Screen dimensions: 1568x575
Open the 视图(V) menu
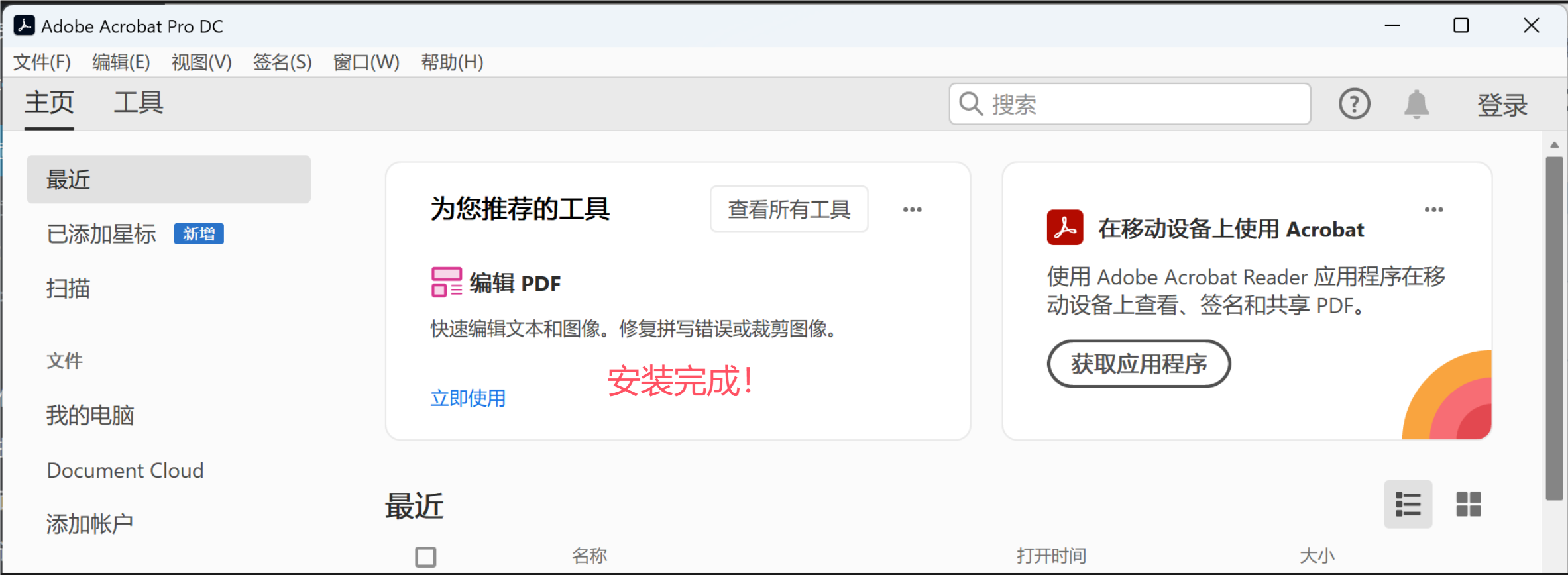click(x=201, y=62)
